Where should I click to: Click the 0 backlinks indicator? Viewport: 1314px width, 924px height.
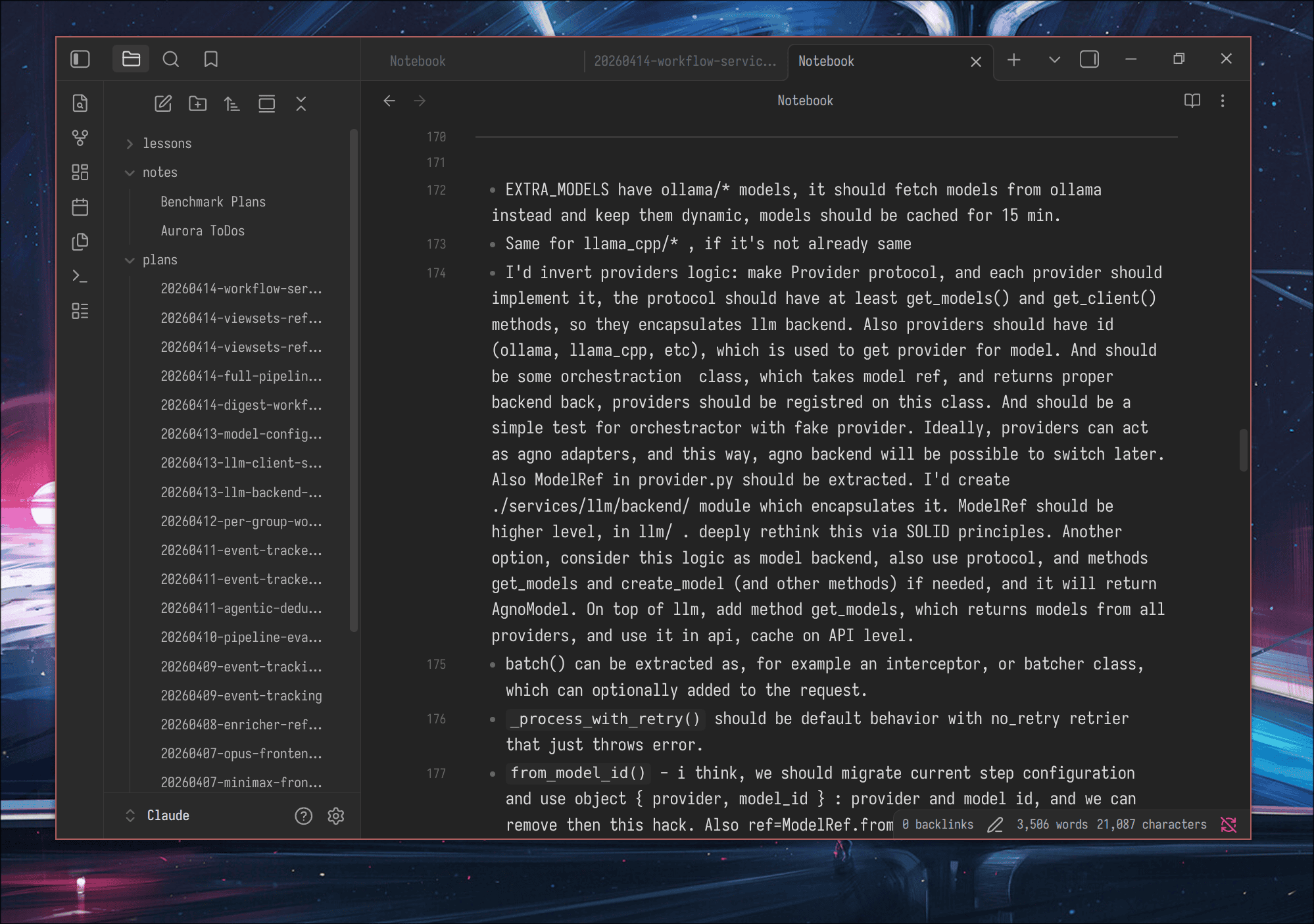click(937, 824)
